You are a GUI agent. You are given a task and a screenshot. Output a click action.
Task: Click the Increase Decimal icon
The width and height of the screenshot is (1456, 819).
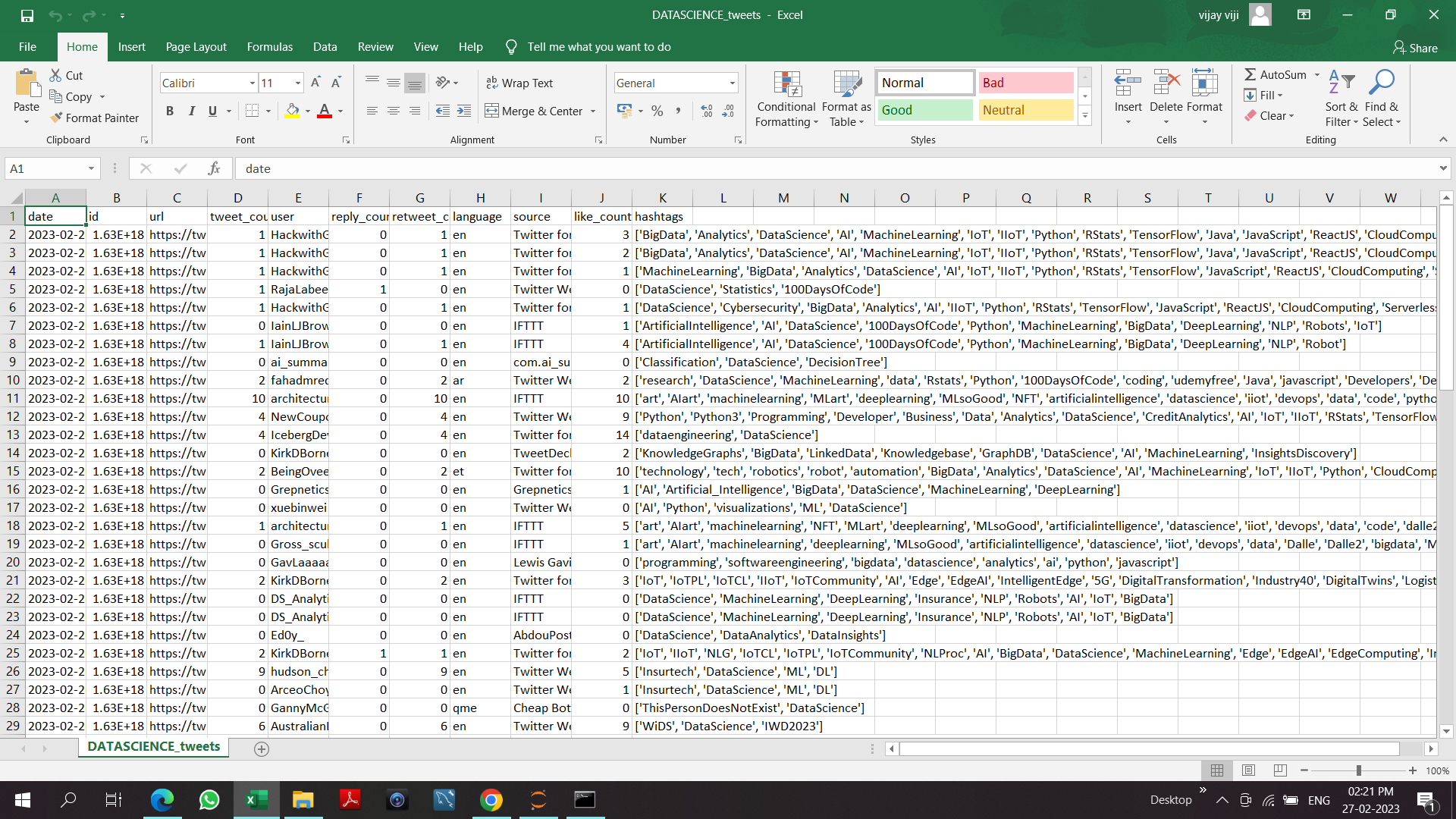tap(706, 111)
